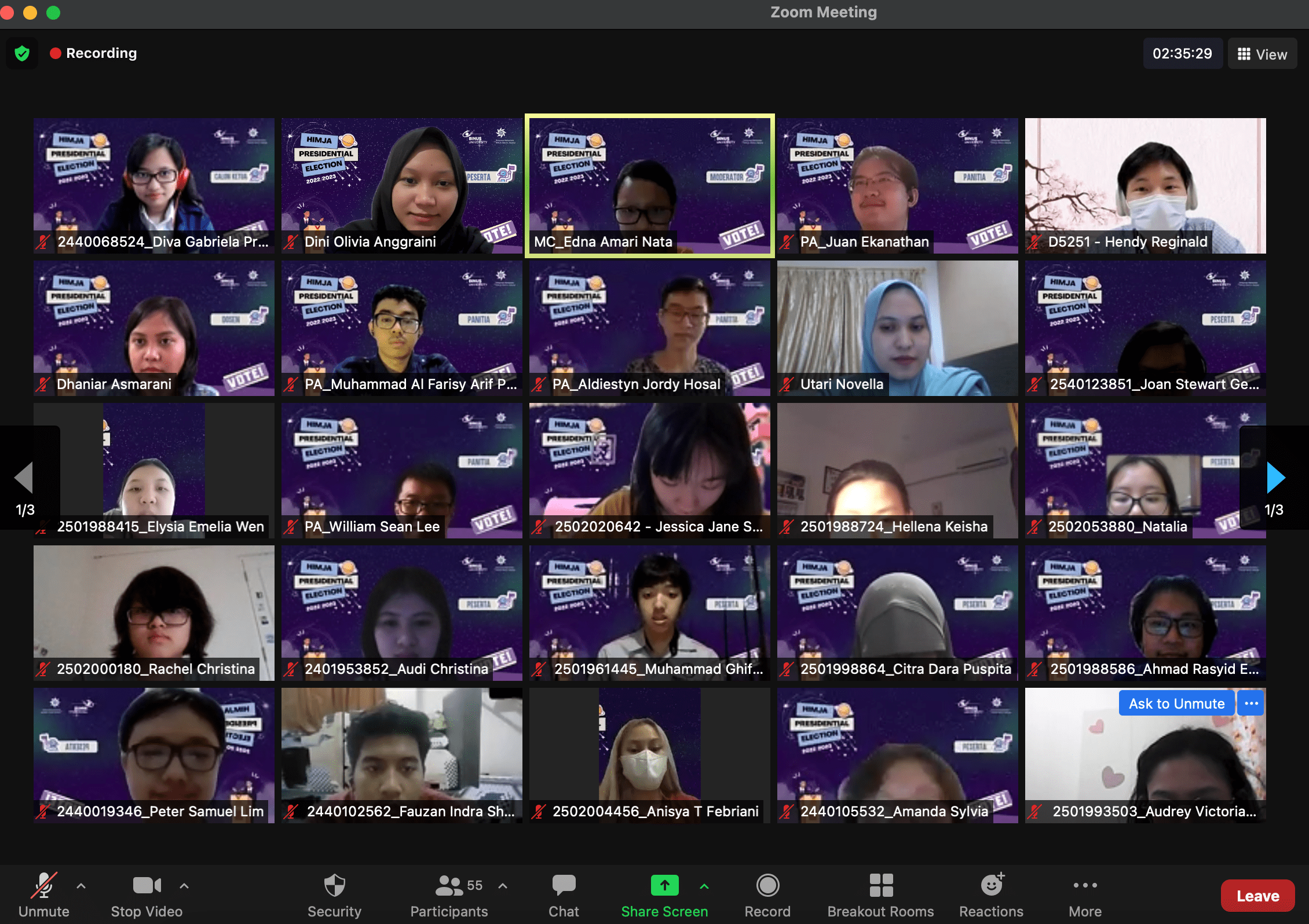The height and width of the screenshot is (924, 1309).
Task: Click the green encryption shield icon
Action: 22,54
